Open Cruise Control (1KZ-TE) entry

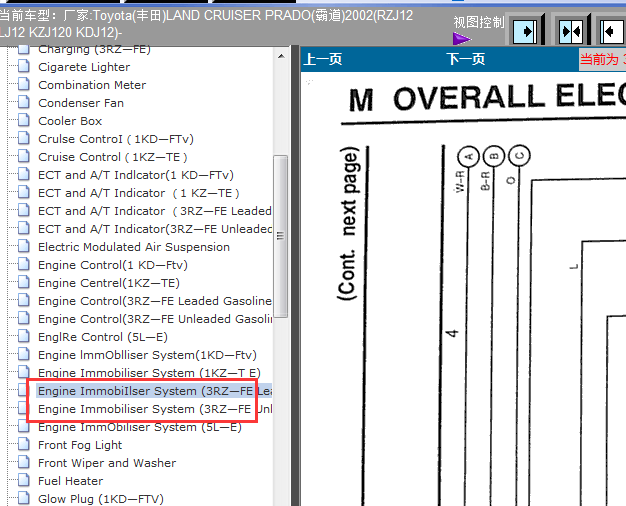click(x=113, y=157)
